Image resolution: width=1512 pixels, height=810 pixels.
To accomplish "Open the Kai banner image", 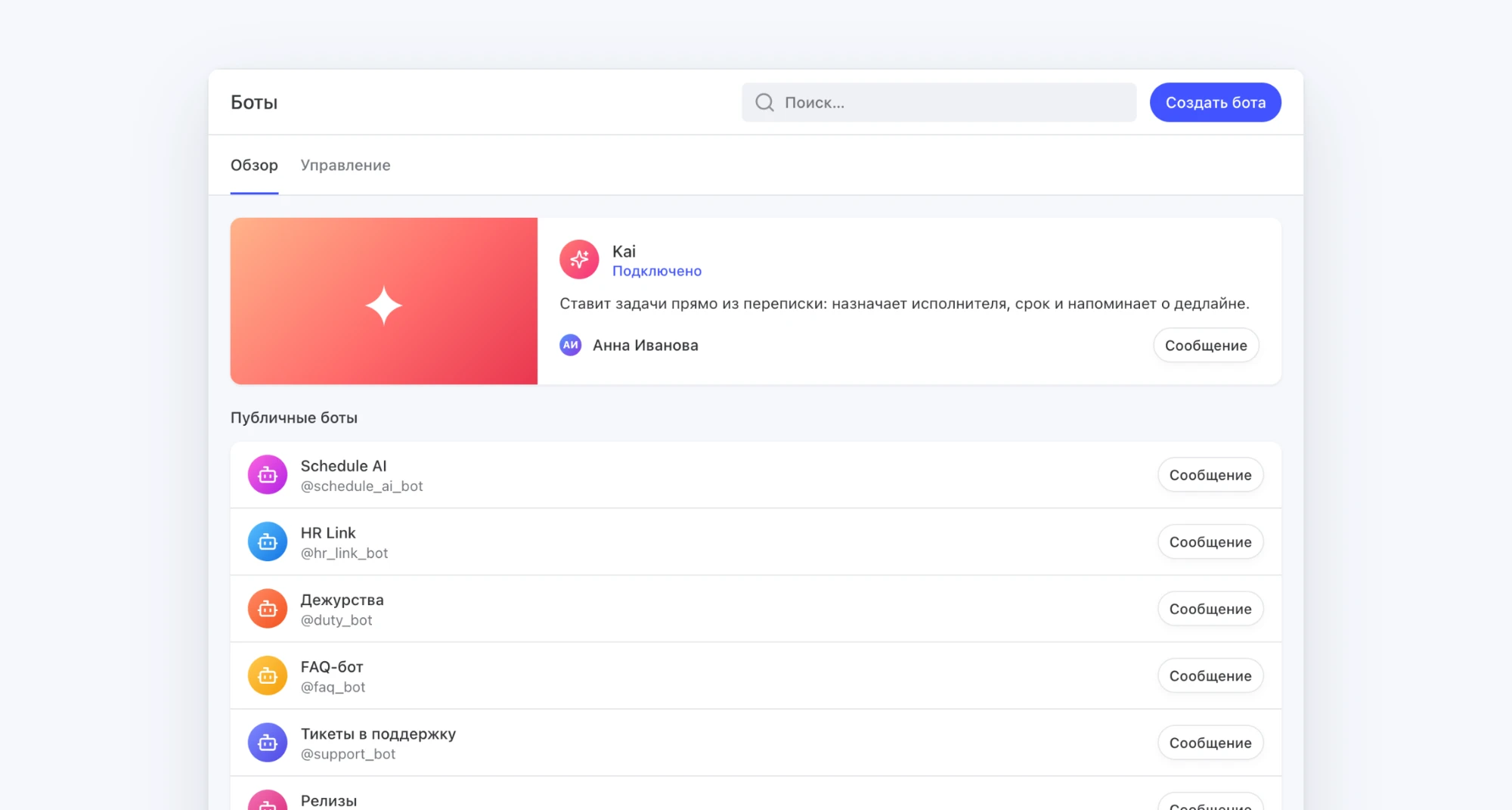I will (x=384, y=301).
